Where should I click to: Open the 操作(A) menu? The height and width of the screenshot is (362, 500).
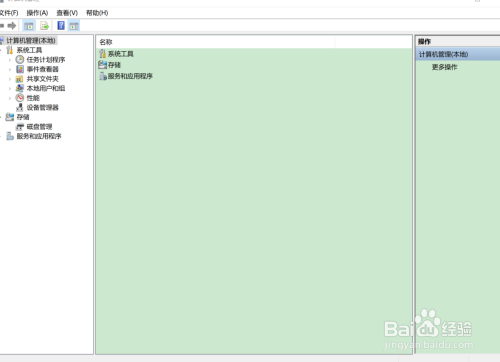(x=37, y=13)
